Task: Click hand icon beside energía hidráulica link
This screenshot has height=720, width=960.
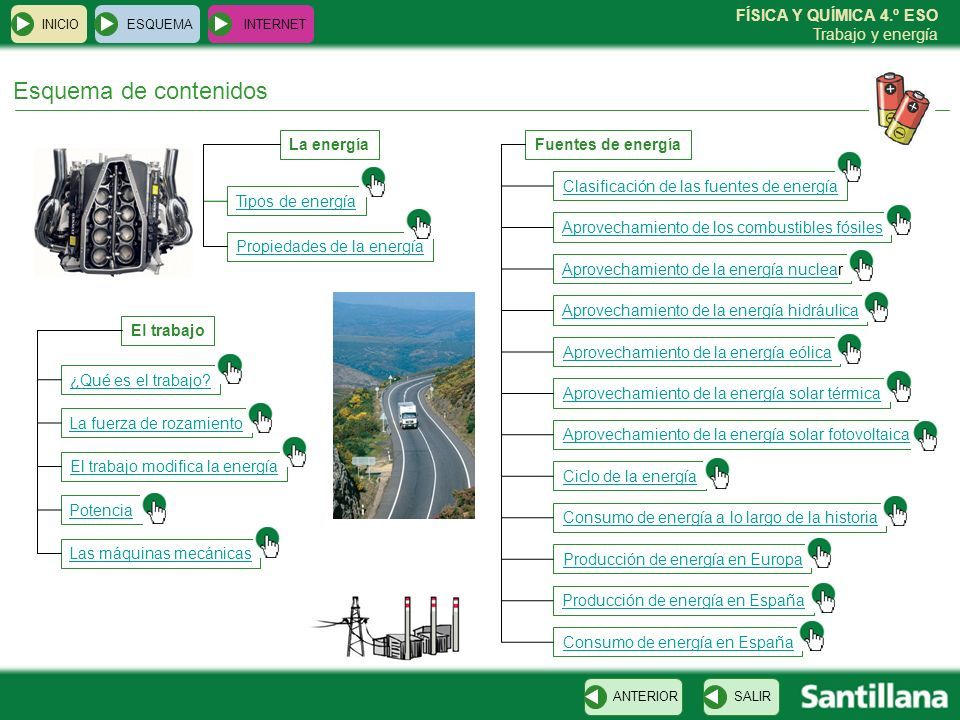Action: [x=877, y=307]
